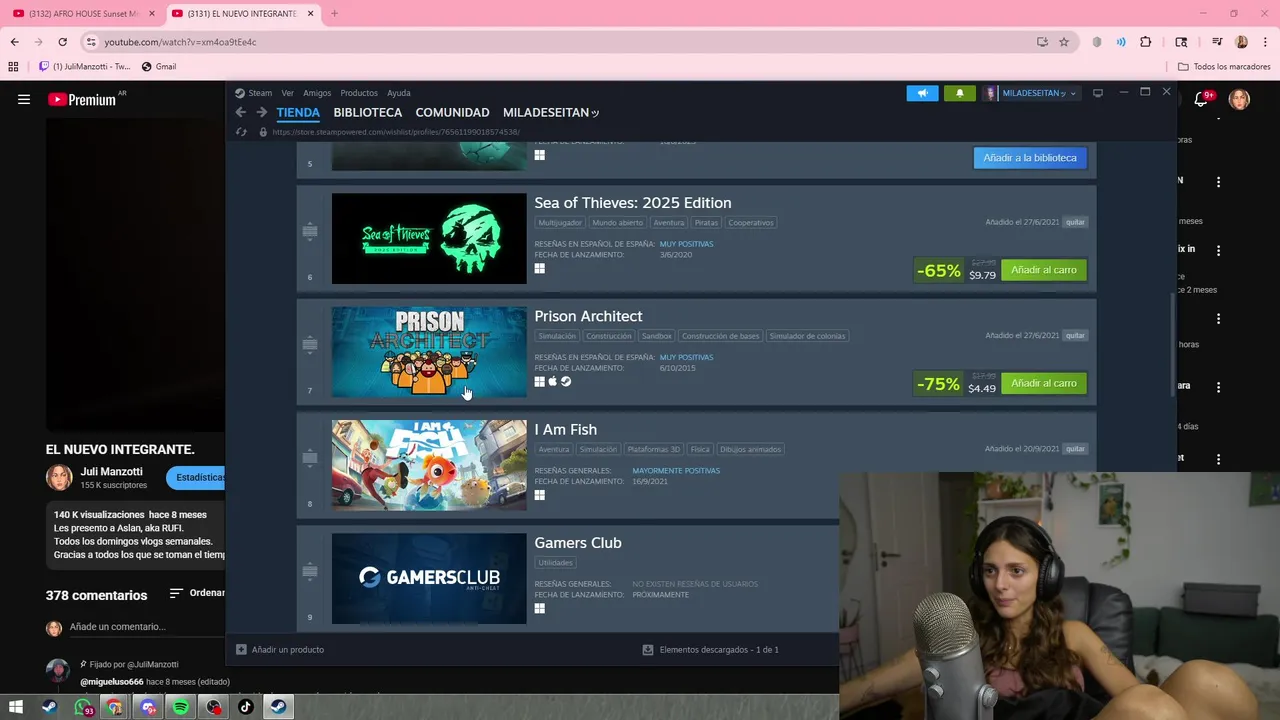Screen dimensions: 1280x720
Task: Click MUY POSITIVAS reviews for Prison Architect
Action: tap(686, 357)
